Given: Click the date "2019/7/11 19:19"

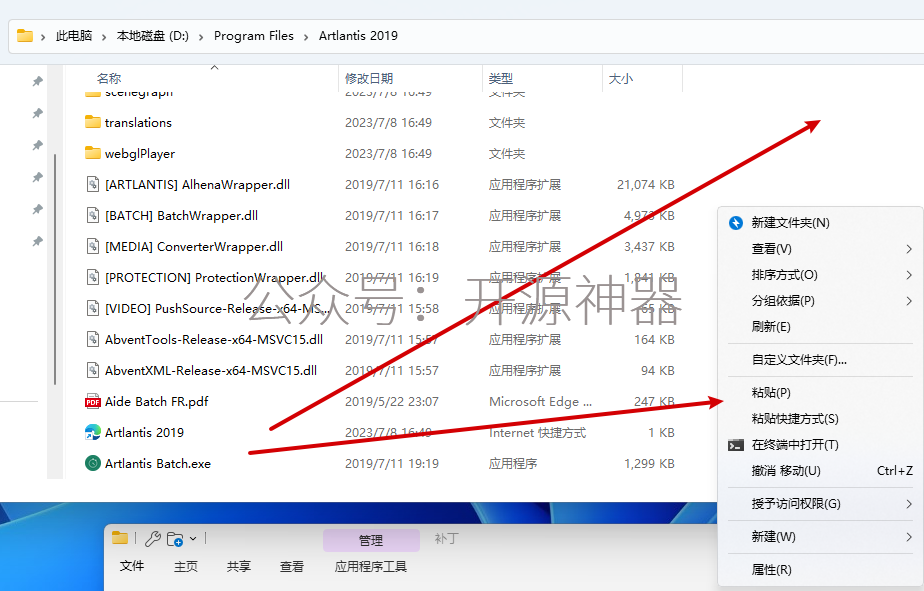Looking at the screenshot, I should tap(392, 464).
